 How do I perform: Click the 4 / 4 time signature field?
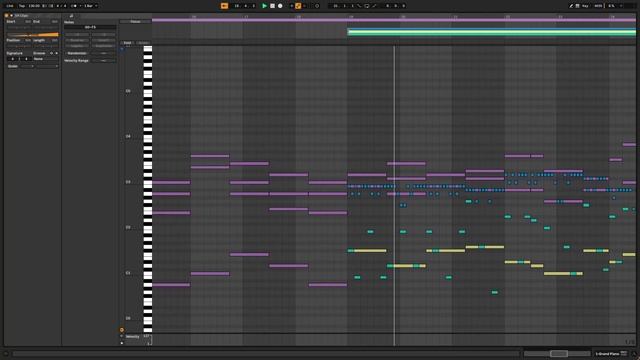pos(61,6)
